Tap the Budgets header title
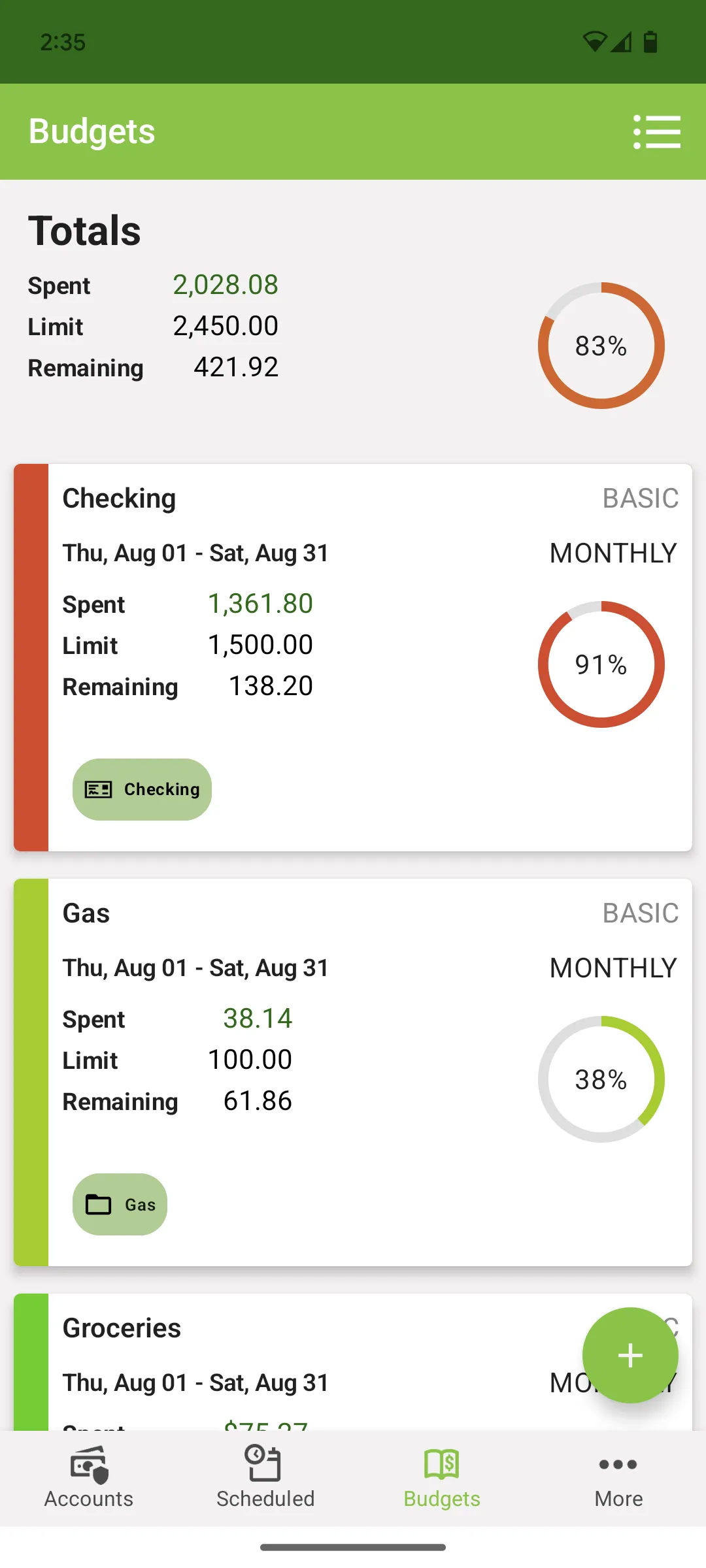 coord(92,131)
